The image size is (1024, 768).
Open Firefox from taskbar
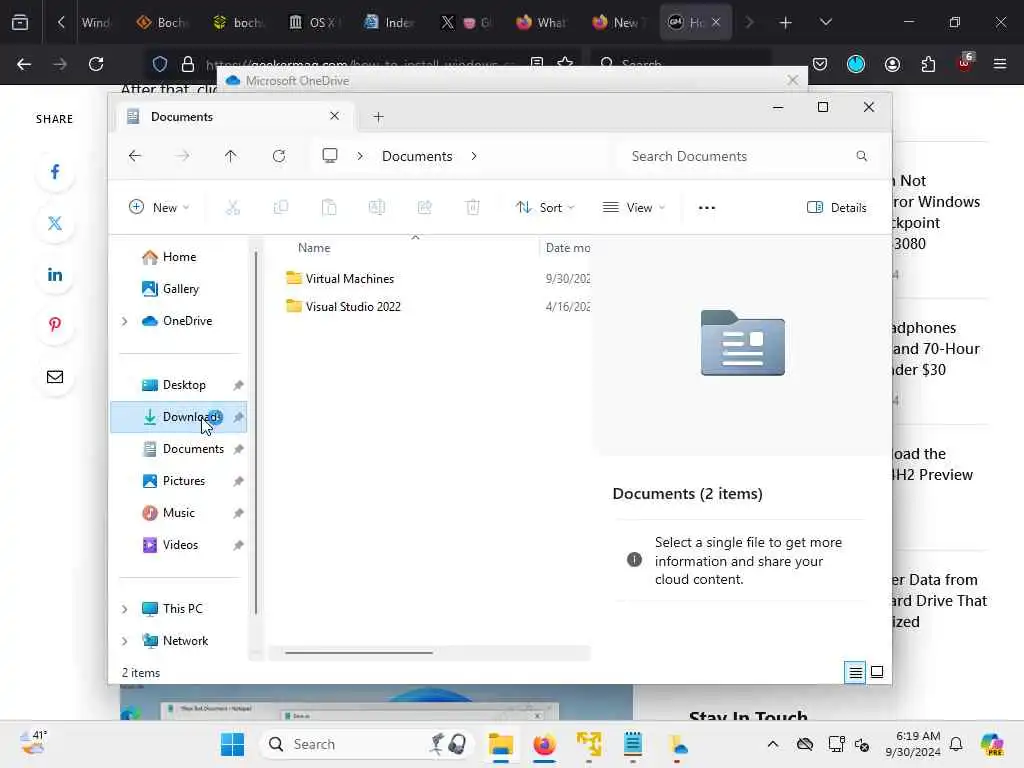pos(544,744)
